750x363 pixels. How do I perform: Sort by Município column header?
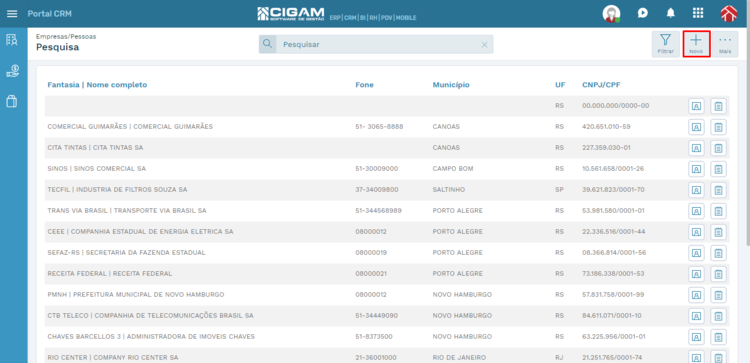point(451,85)
